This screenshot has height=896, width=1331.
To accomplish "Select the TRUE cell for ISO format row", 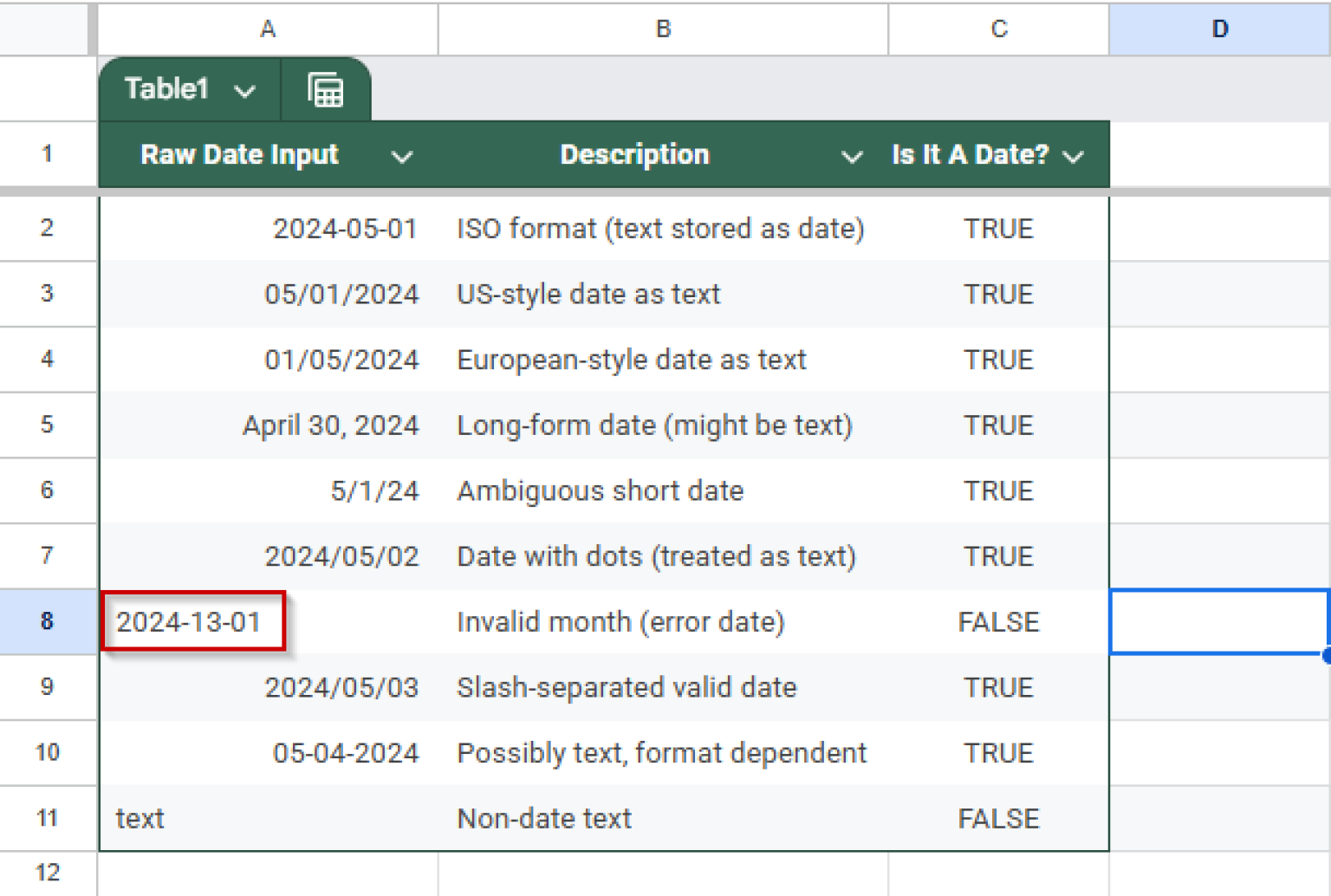I will point(998,228).
